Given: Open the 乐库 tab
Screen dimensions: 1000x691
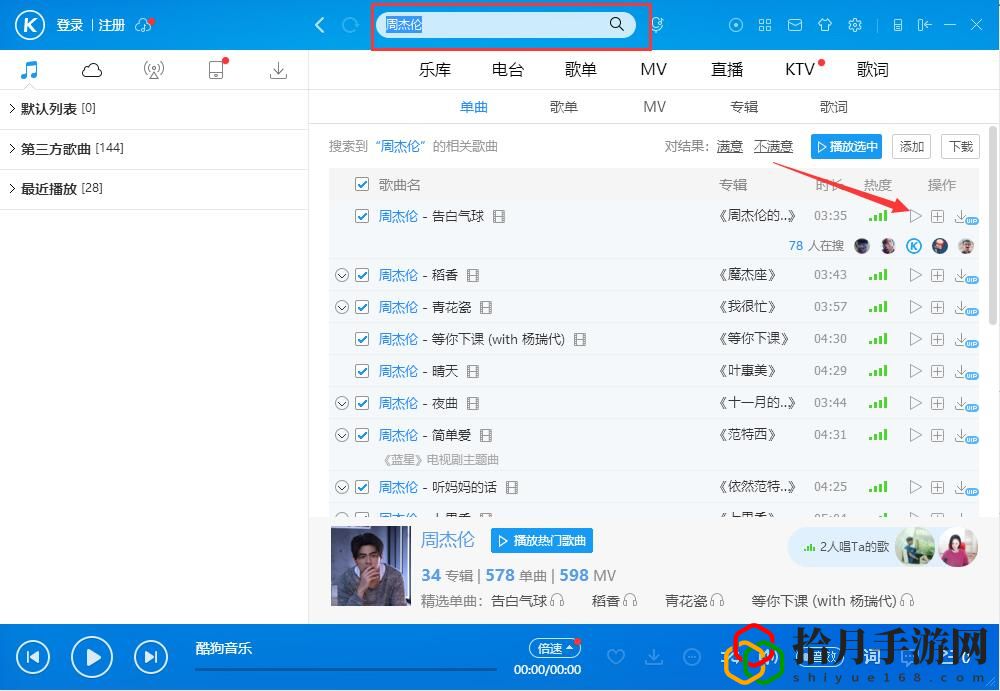Looking at the screenshot, I should pos(435,70).
